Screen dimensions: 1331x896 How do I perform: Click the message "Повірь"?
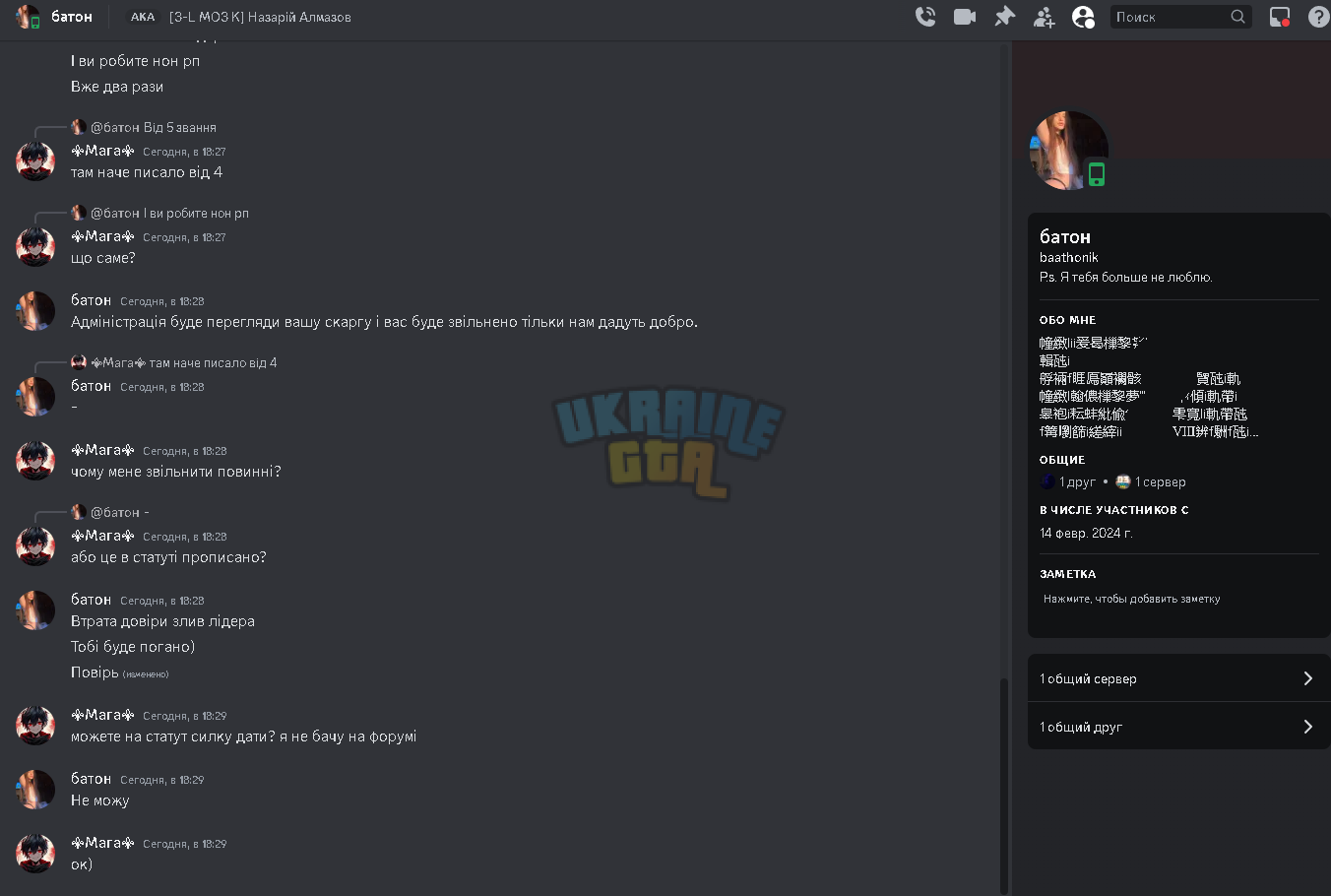click(95, 672)
